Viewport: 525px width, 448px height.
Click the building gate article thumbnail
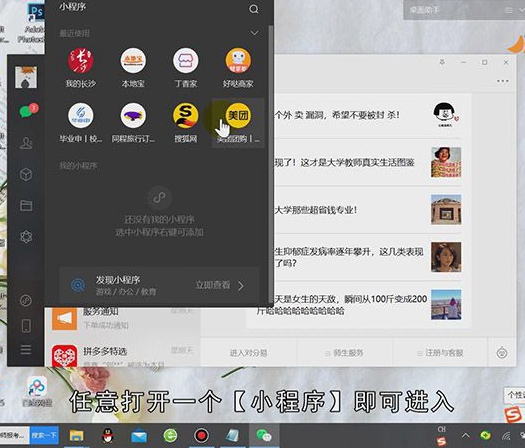(x=446, y=210)
